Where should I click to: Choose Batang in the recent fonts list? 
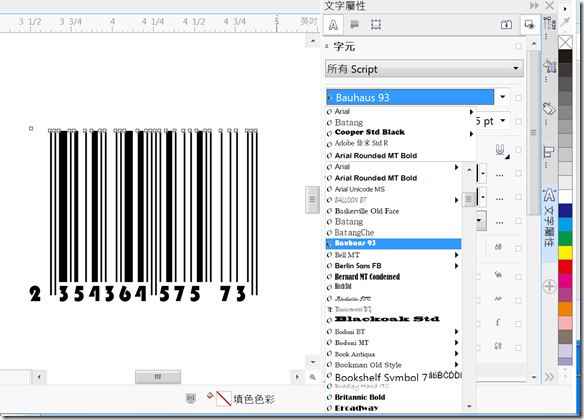(x=400, y=122)
